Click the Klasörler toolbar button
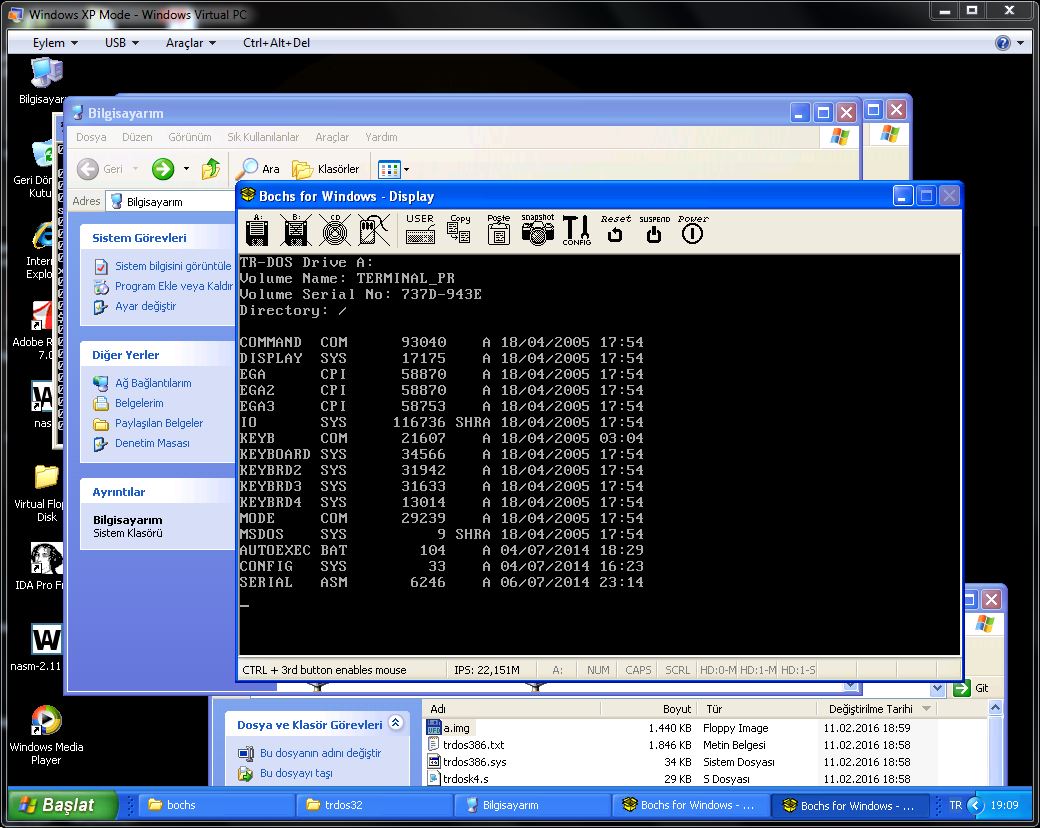This screenshot has height=828, width=1040. tap(326, 169)
